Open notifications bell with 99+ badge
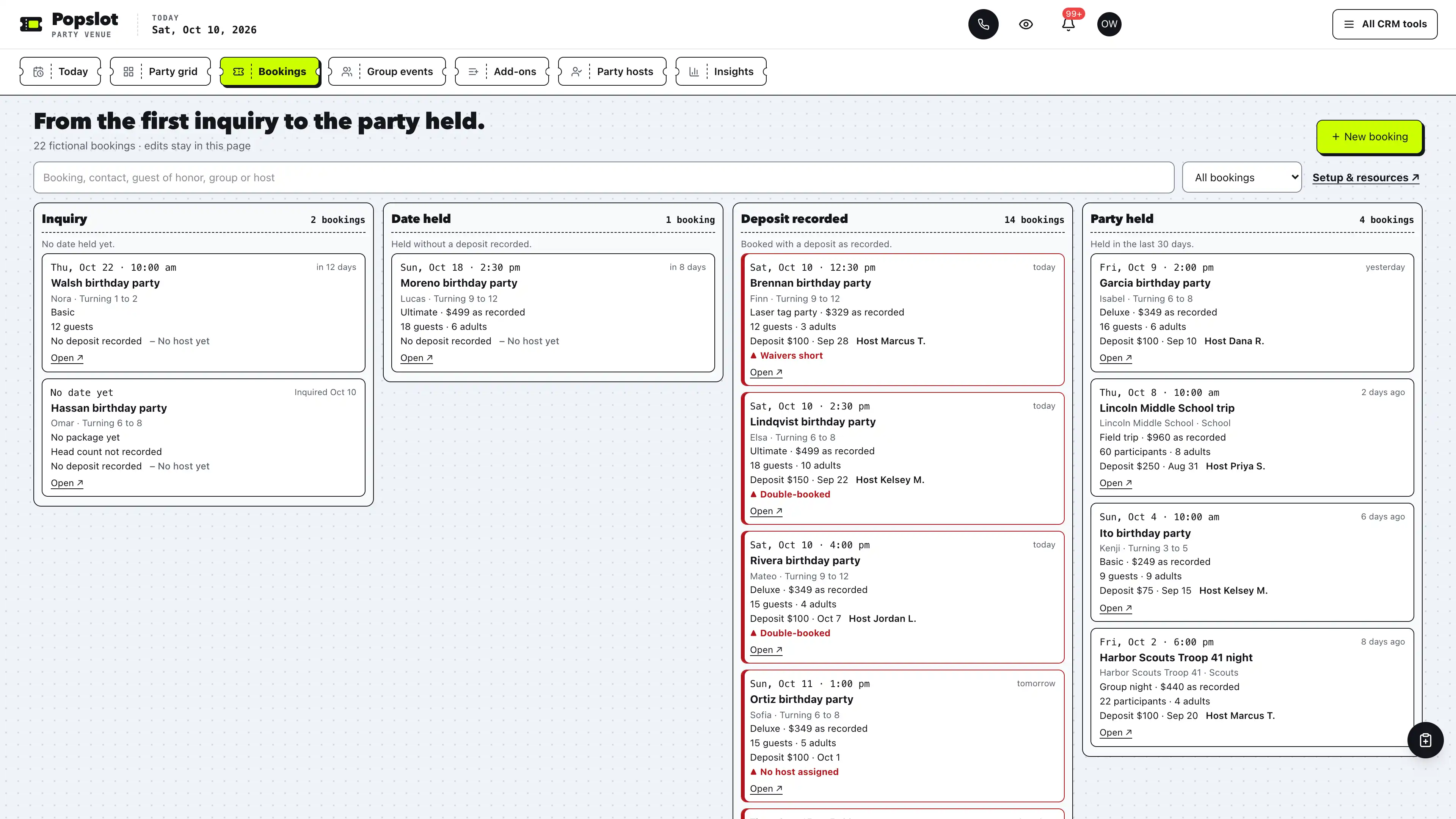 tap(1068, 24)
